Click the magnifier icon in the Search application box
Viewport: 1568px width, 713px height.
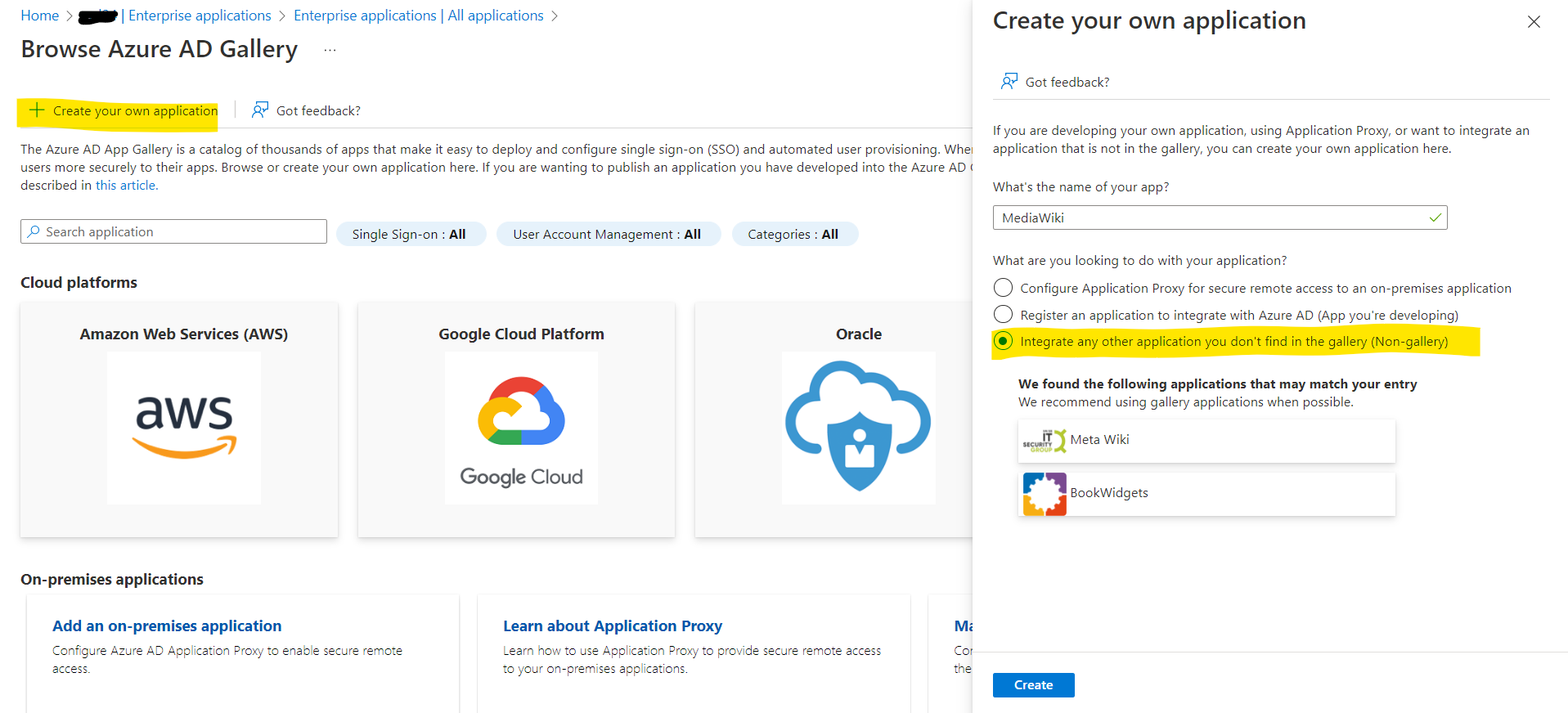click(x=34, y=231)
